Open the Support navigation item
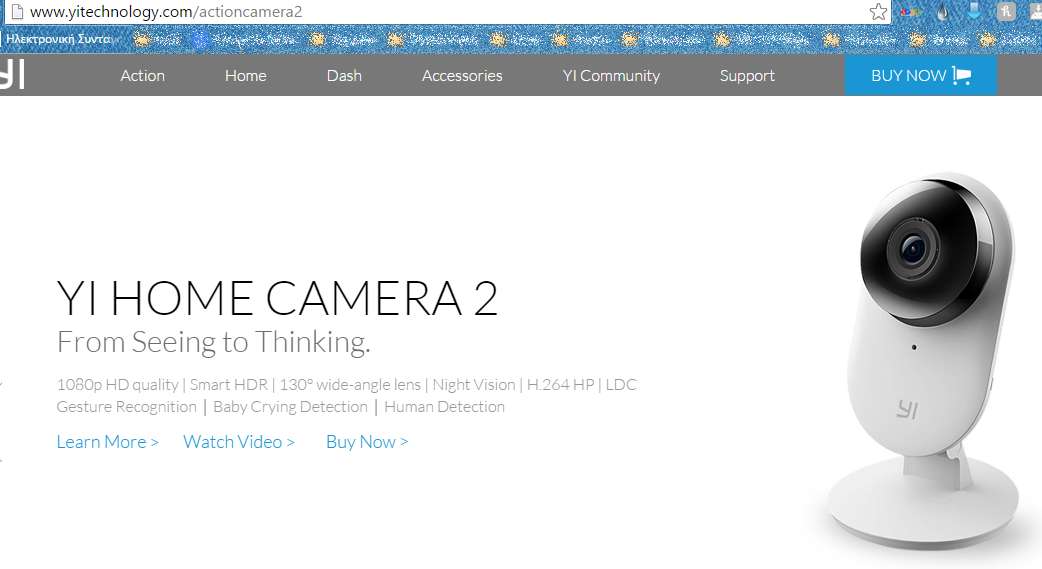The height and width of the screenshot is (569, 1042). click(747, 76)
